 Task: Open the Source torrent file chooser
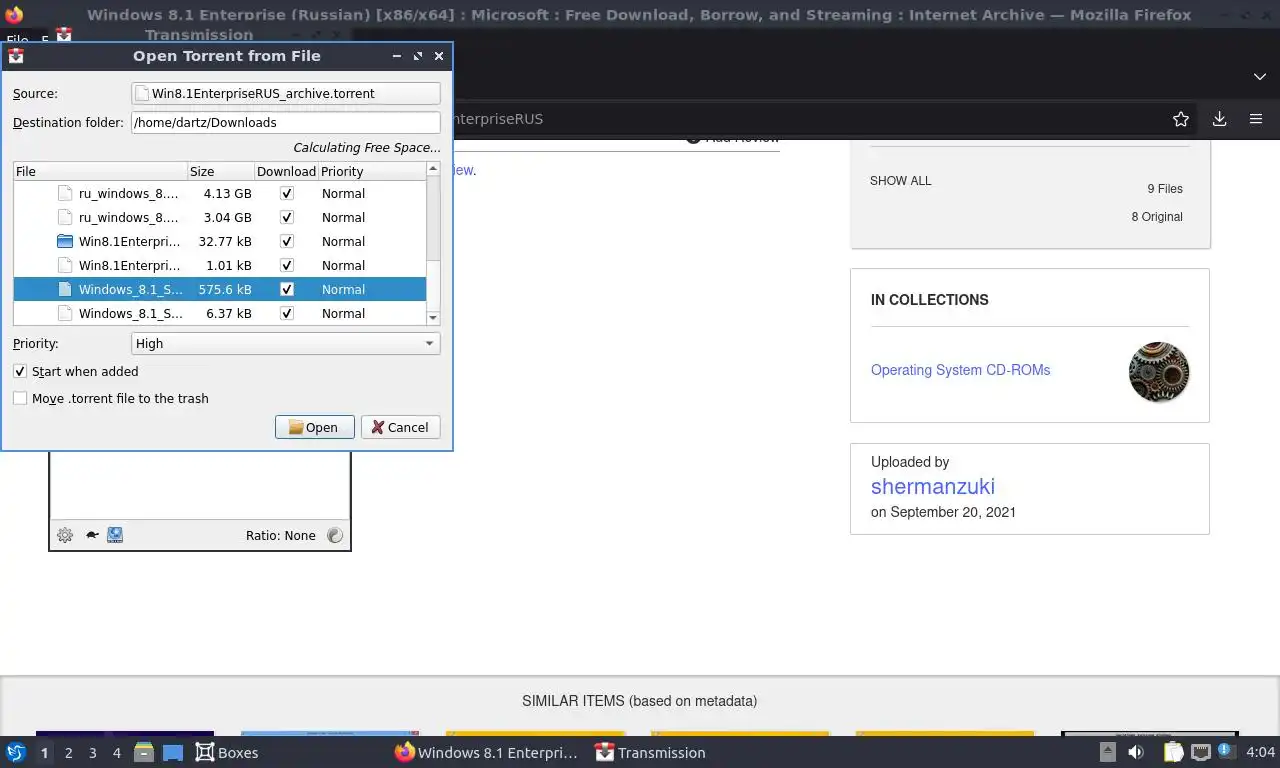pyautogui.click(x=286, y=93)
